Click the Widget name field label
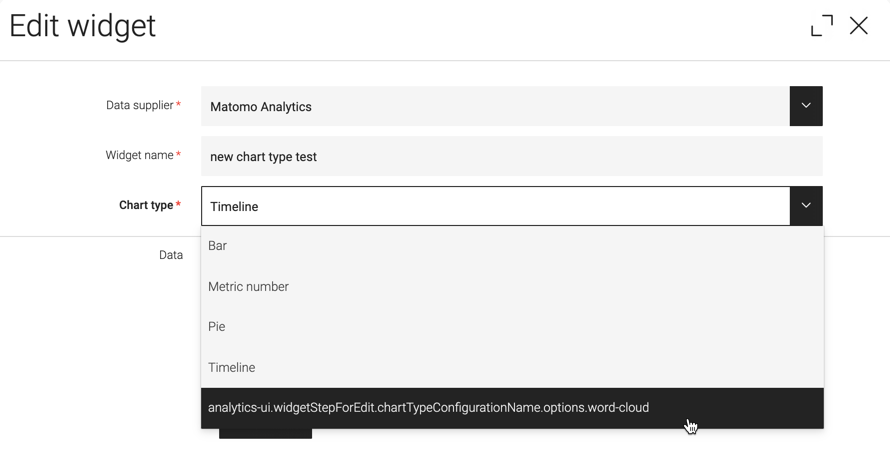Image resolution: width=890 pixels, height=449 pixels. pos(140,155)
